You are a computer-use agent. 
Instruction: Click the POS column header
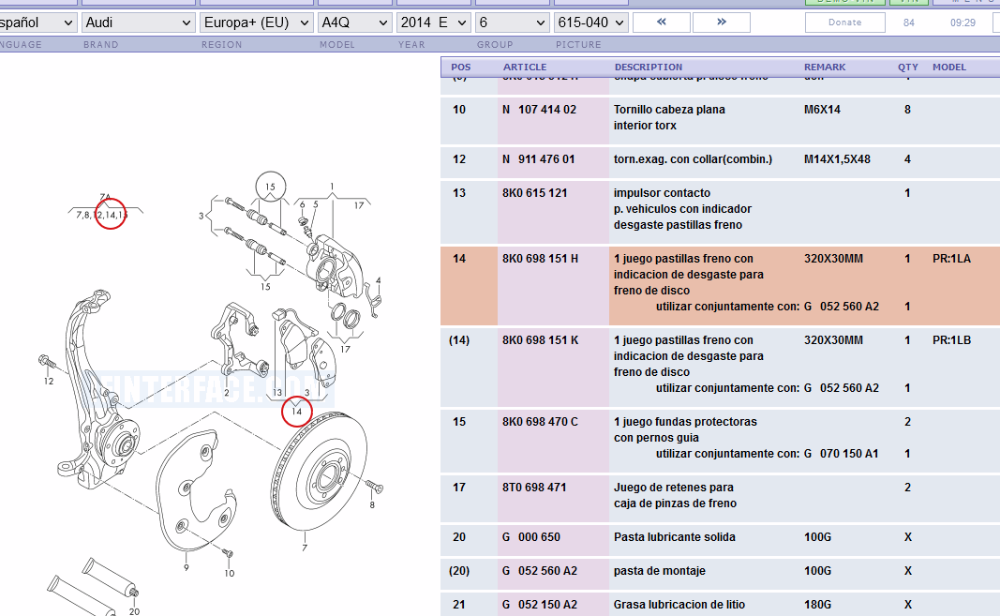point(460,67)
